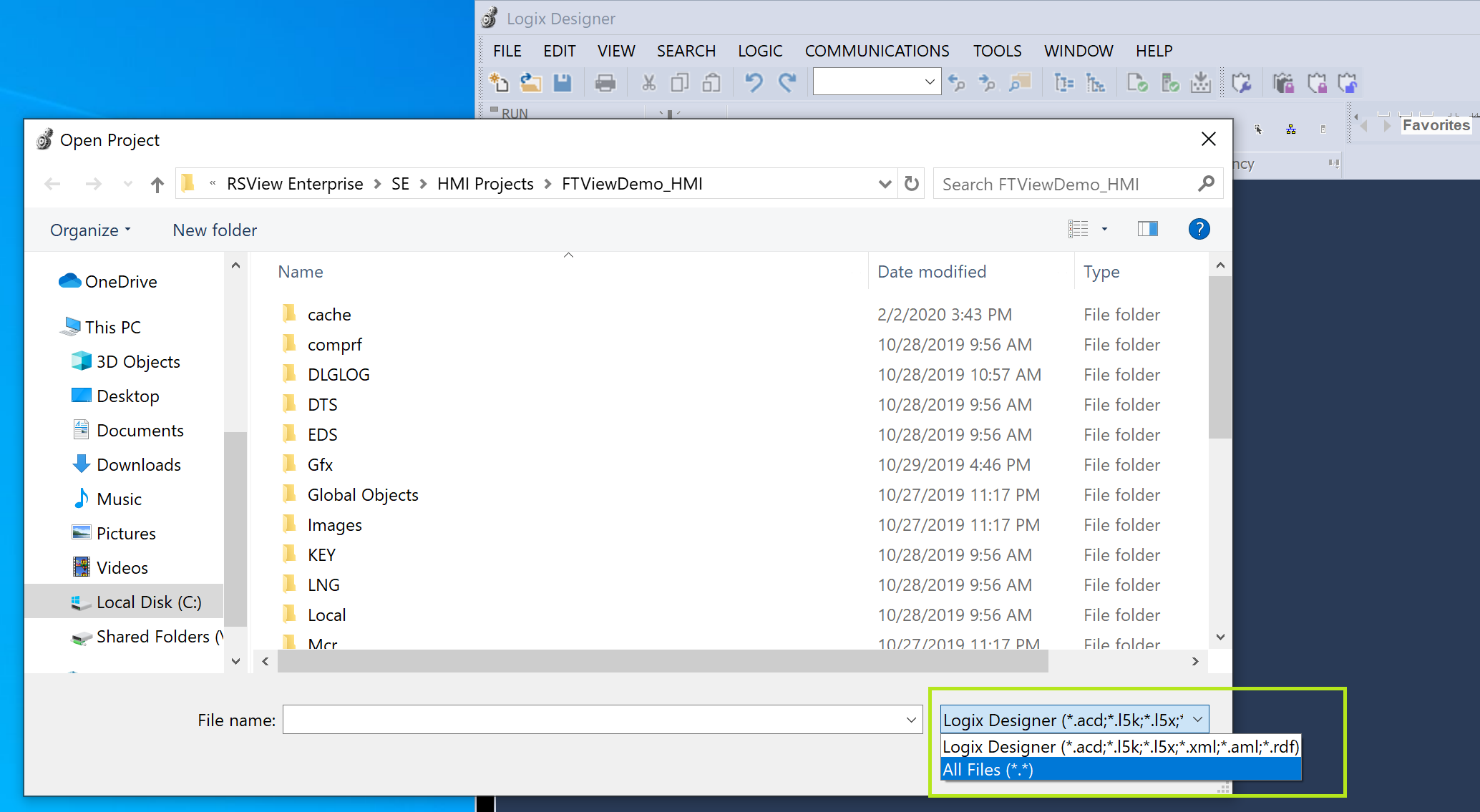Click the yellow network tree icon
Viewport: 1480px width, 812px height.
pos(1291,129)
